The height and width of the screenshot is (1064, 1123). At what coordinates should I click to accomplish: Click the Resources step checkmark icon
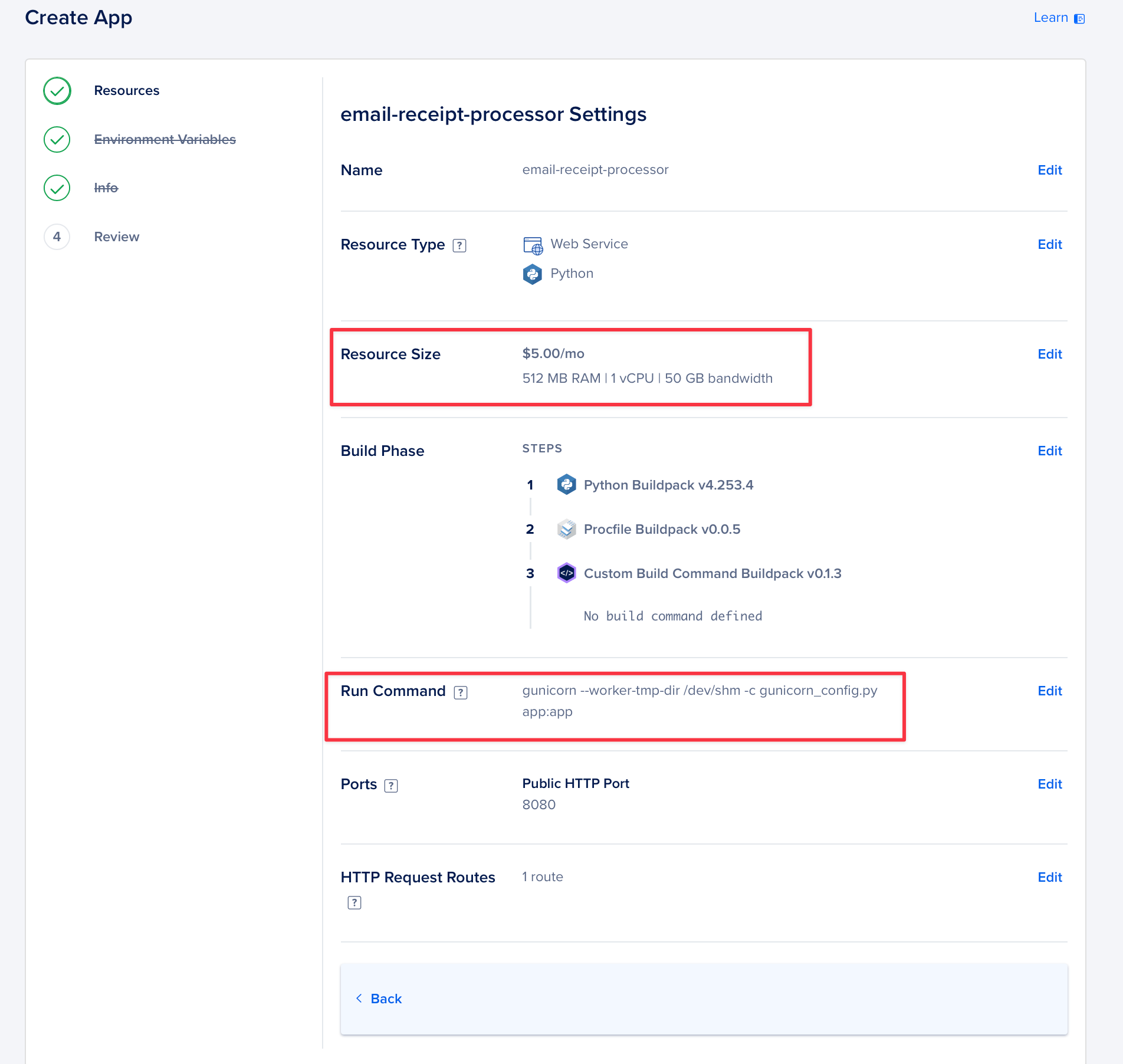click(x=57, y=91)
